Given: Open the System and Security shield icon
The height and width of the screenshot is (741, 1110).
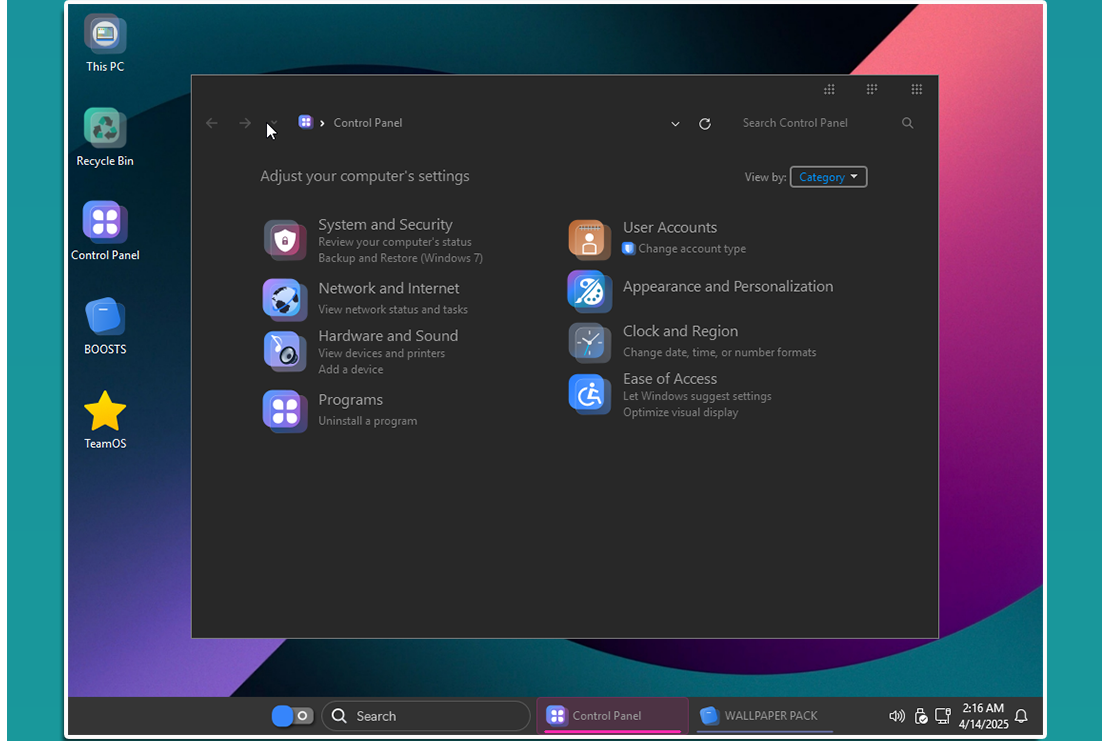Looking at the screenshot, I should (x=284, y=240).
